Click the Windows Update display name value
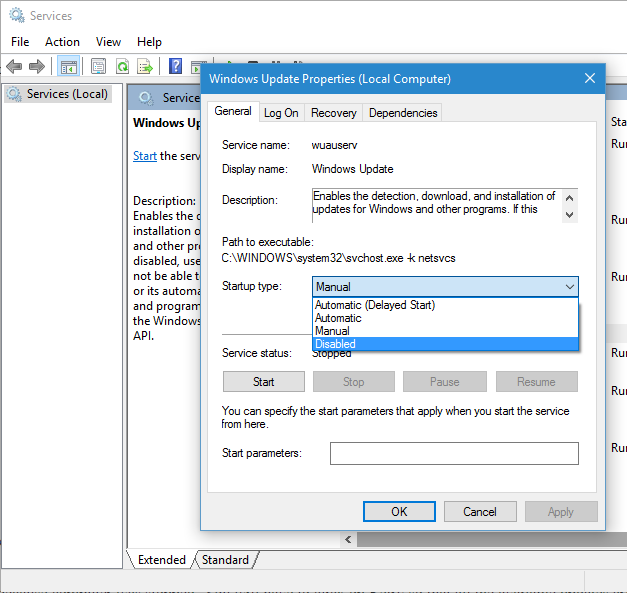 pos(353,169)
